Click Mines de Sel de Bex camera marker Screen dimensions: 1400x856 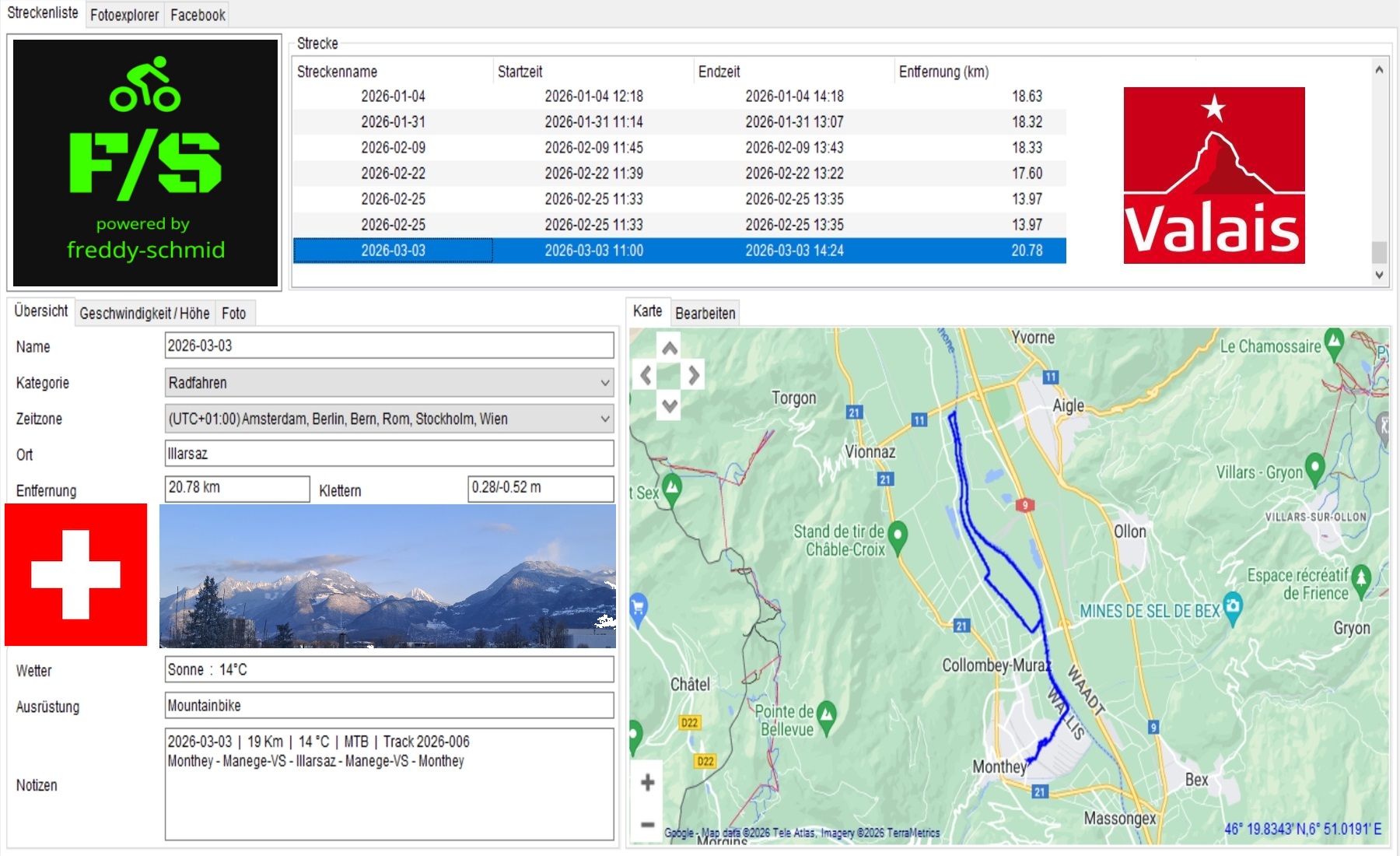point(1233,606)
